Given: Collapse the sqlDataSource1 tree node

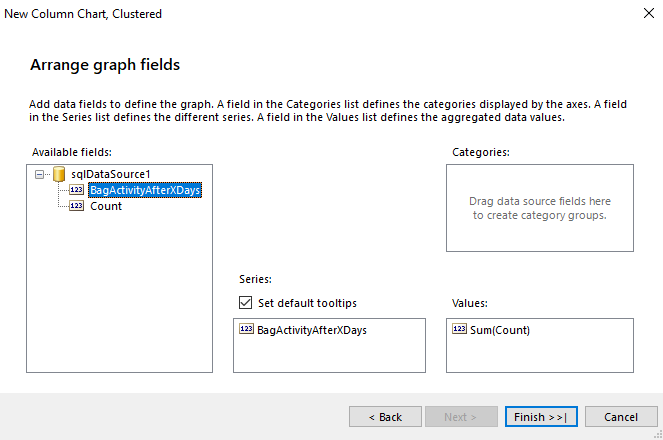Looking at the screenshot, I should point(40,174).
